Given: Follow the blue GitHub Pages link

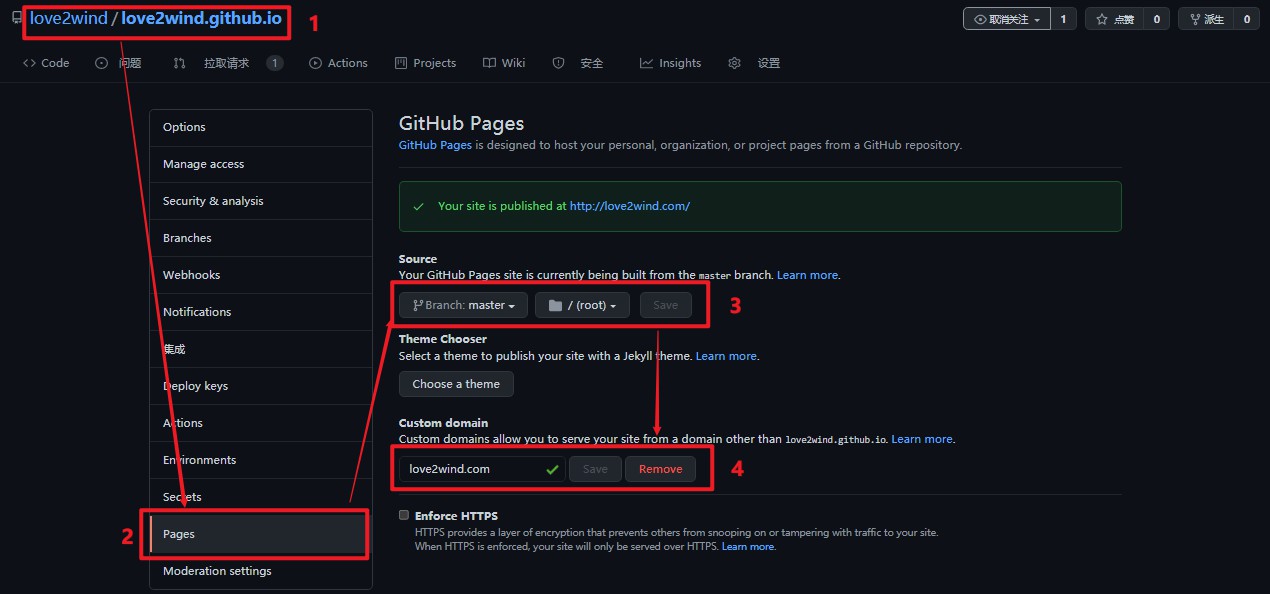Looking at the screenshot, I should (x=435, y=145).
